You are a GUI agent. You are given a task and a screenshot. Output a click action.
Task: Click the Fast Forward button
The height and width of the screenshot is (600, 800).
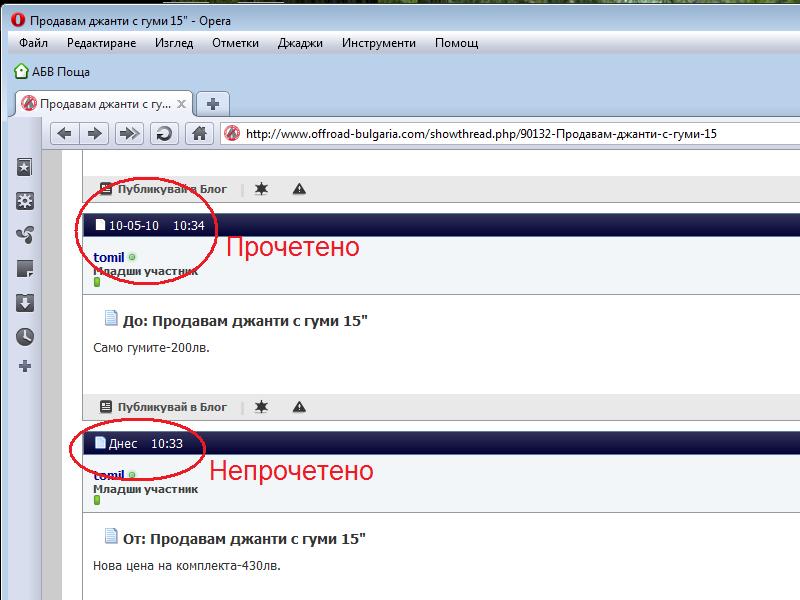coord(129,134)
